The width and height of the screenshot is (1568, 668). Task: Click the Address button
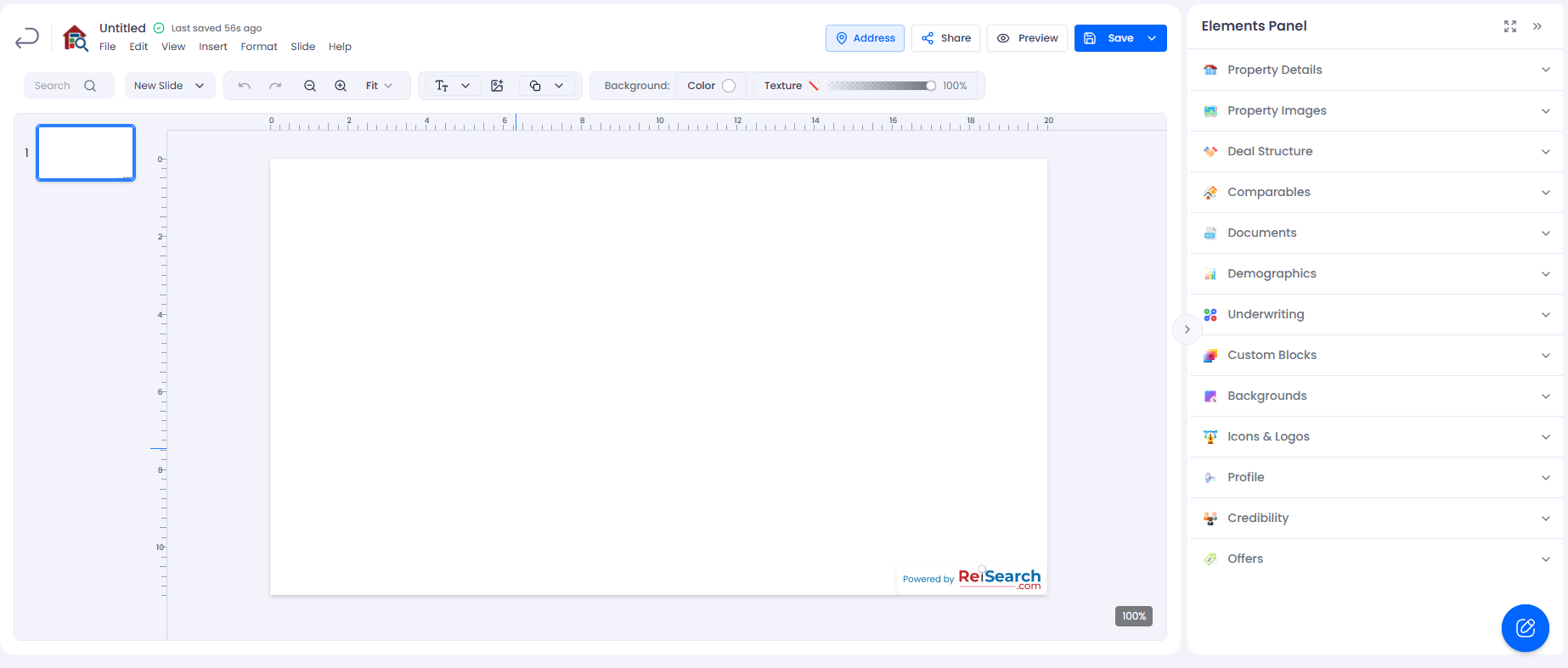click(x=865, y=38)
